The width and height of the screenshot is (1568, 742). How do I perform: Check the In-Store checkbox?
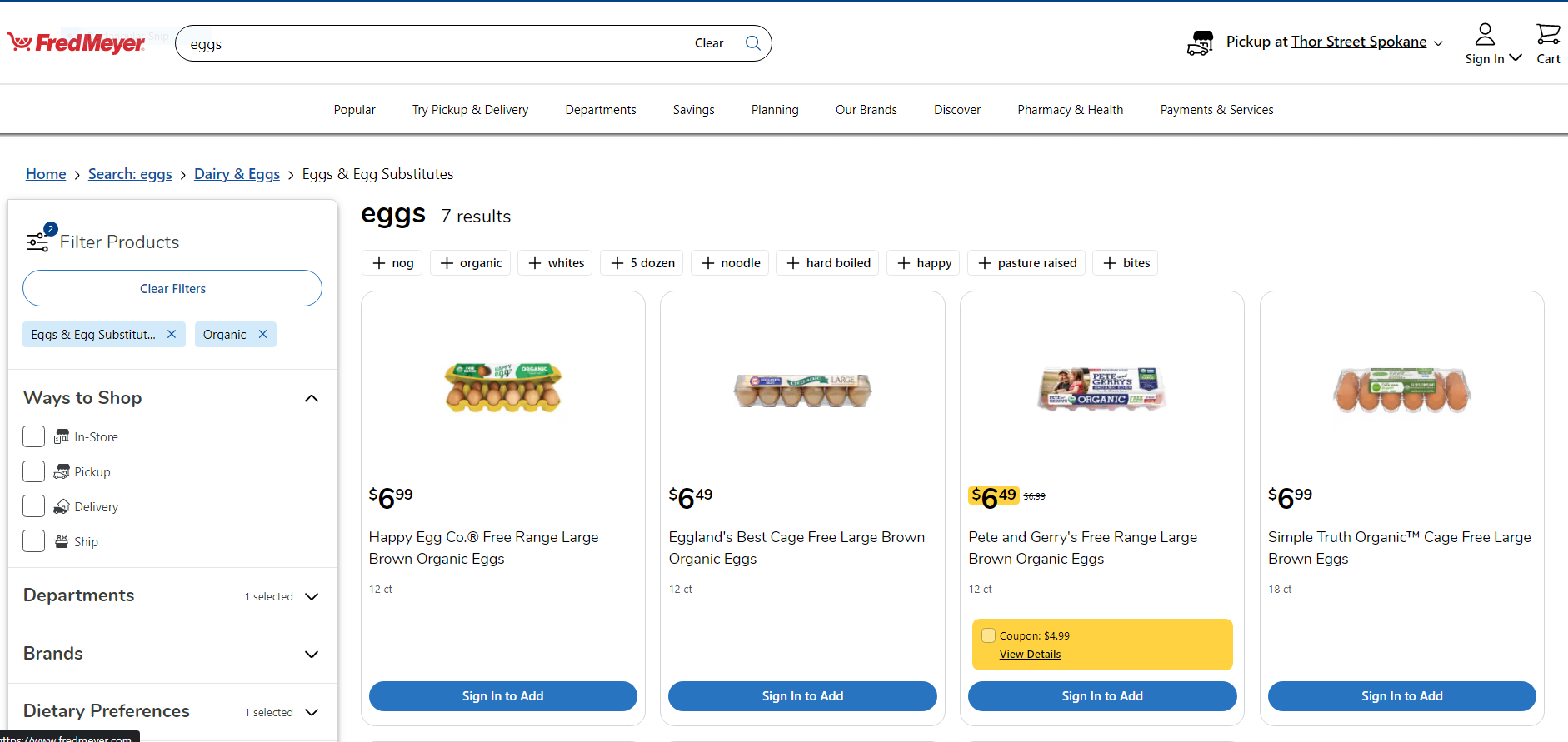(34, 436)
